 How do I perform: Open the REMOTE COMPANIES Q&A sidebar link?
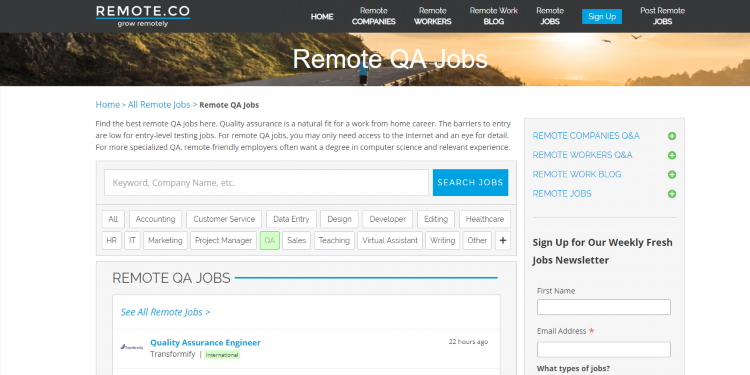point(586,136)
